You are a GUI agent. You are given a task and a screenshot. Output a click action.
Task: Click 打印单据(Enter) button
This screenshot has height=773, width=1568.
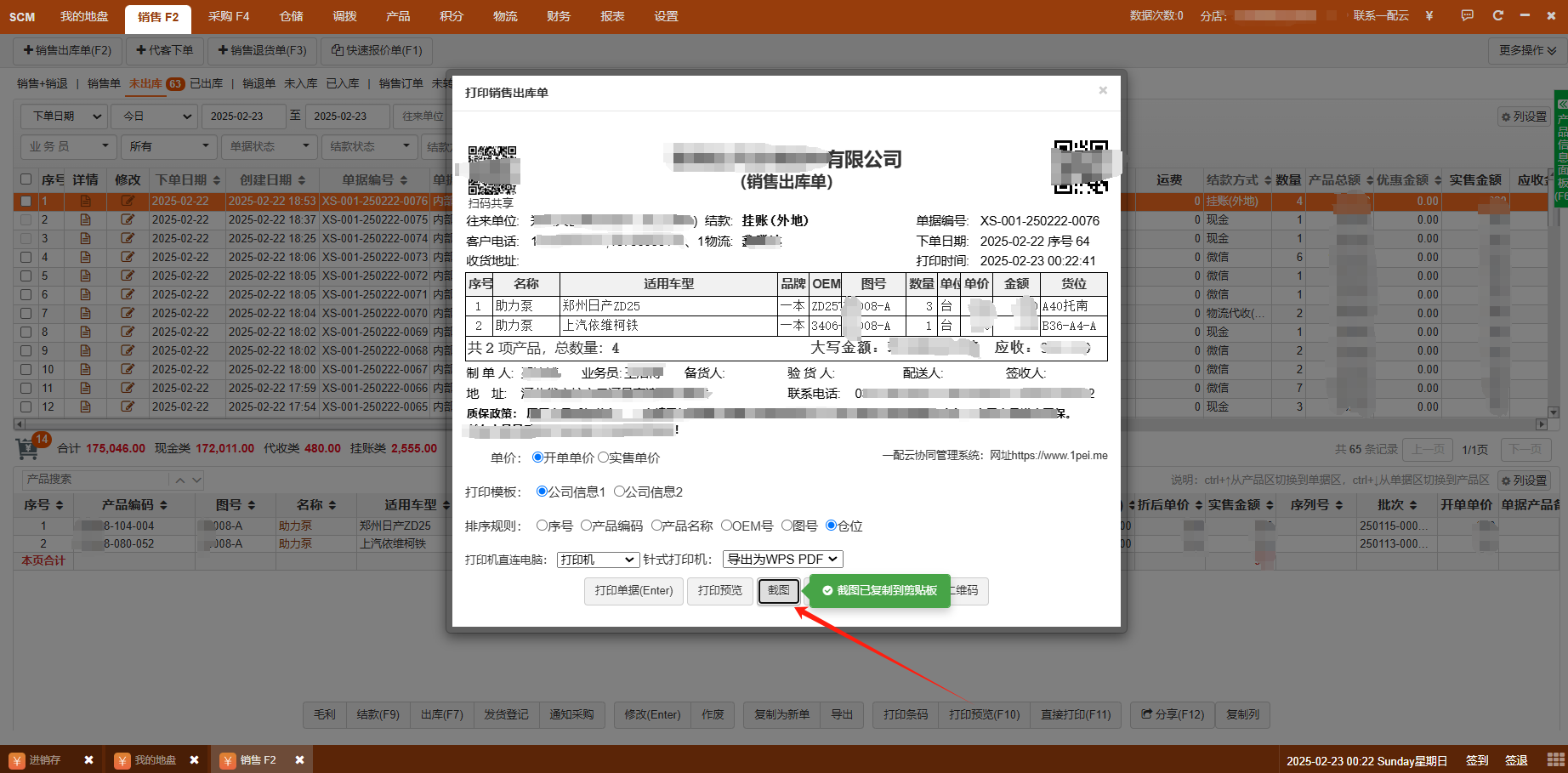pyautogui.click(x=634, y=591)
